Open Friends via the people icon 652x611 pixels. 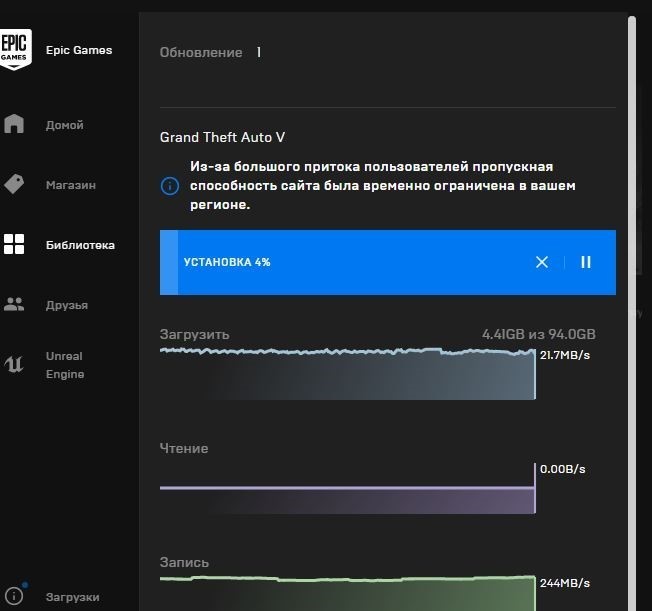[14, 305]
